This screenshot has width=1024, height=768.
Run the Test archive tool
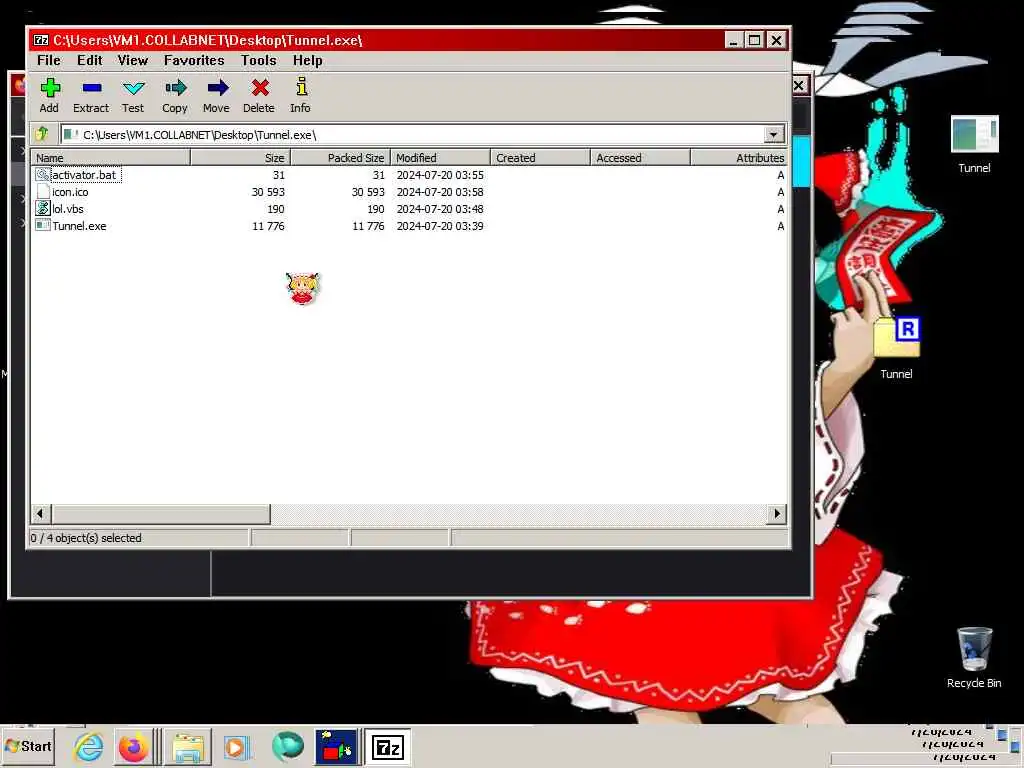(x=133, y=88)
